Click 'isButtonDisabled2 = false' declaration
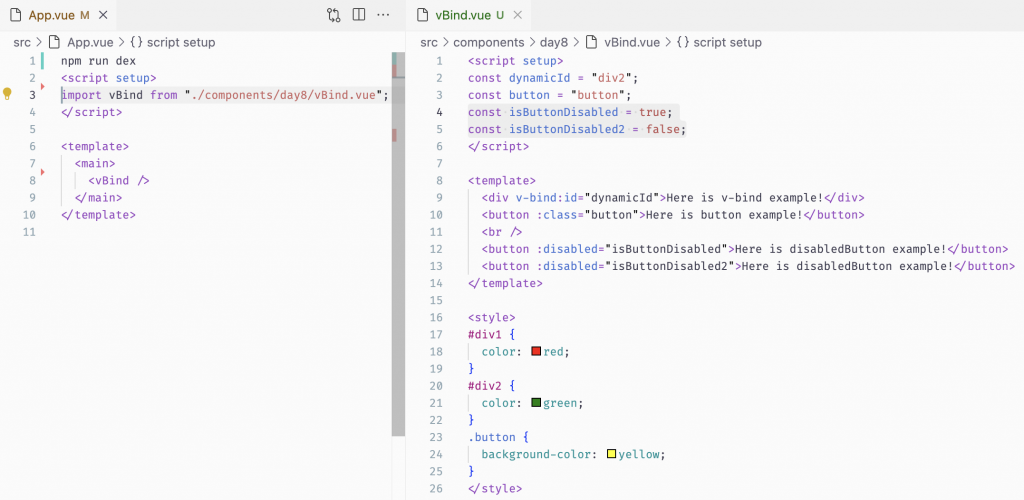The height and width of the screenshot is (500, 1024). coord(593,129)
